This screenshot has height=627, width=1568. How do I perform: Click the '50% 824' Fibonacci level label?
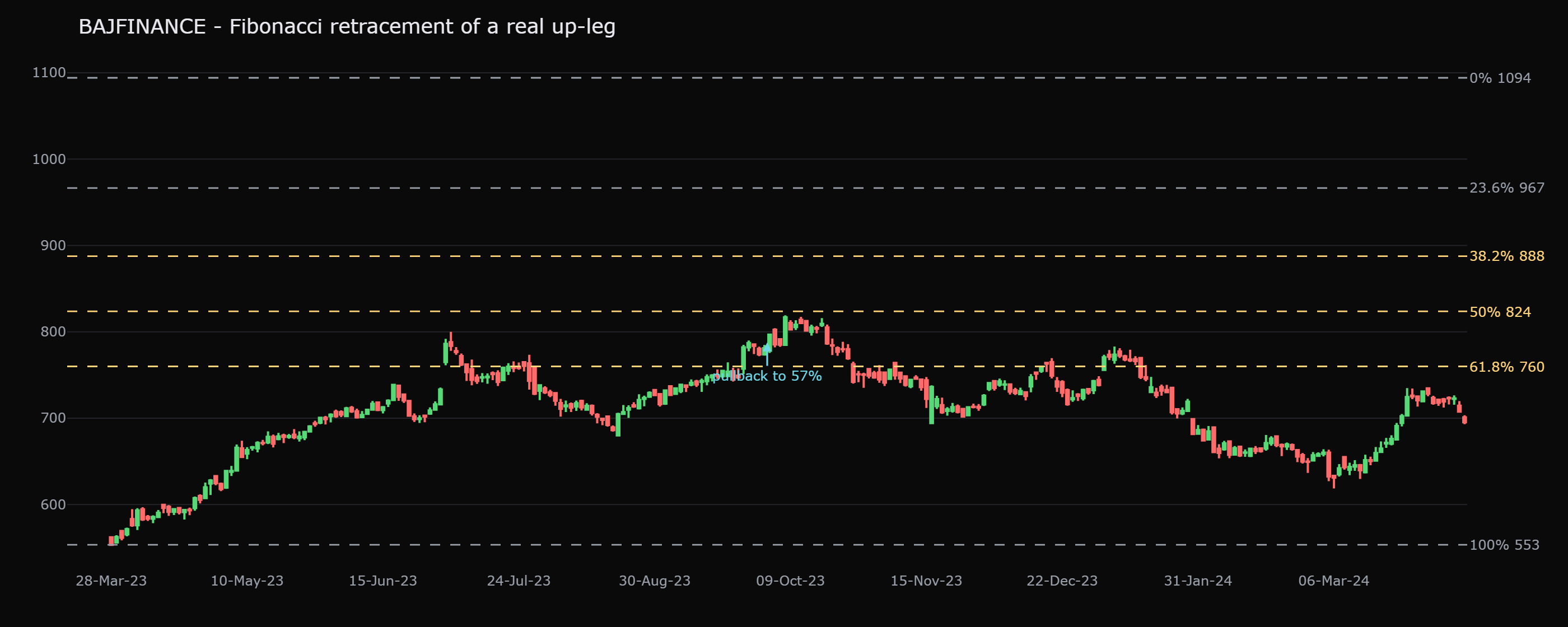(x=1500, y=312)
